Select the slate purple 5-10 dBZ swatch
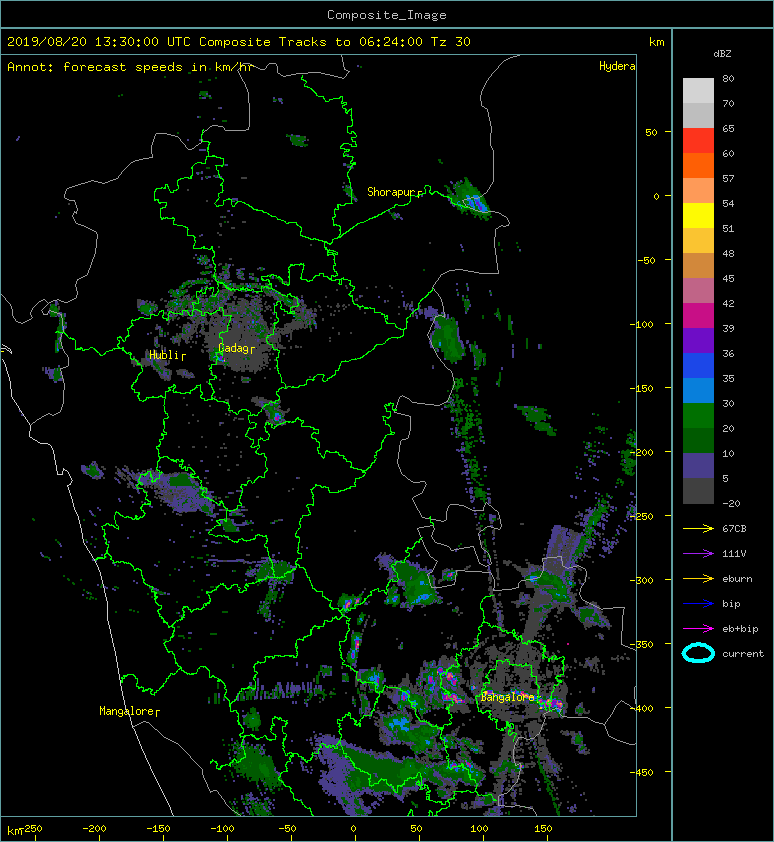Image resolution: width=774 pixels, height=842 pixels. [698, 465]
